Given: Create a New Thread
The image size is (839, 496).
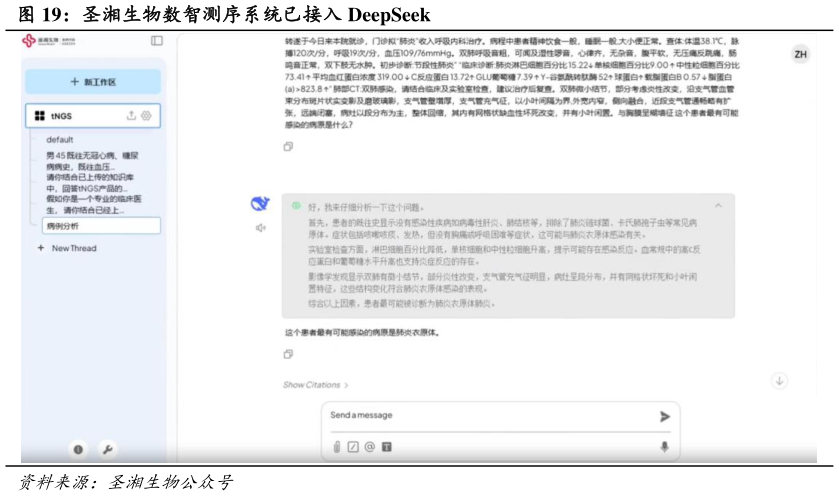Looking at the screenshot, I should 67,248.
